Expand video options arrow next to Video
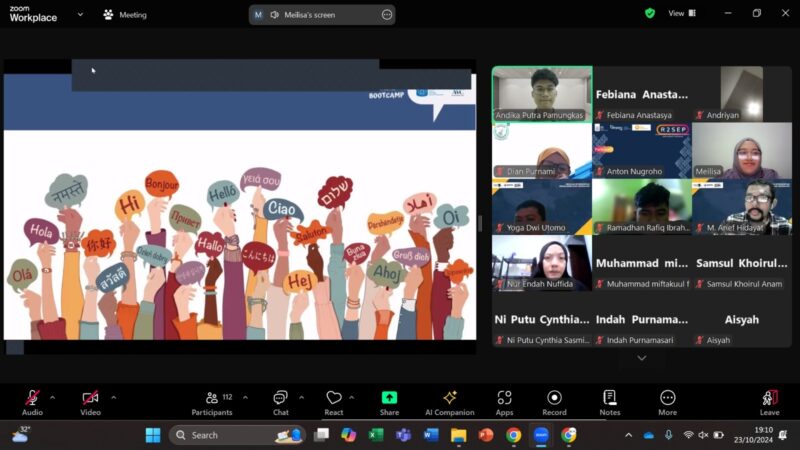Screen dimensions: 800x450 coord(113,397)
